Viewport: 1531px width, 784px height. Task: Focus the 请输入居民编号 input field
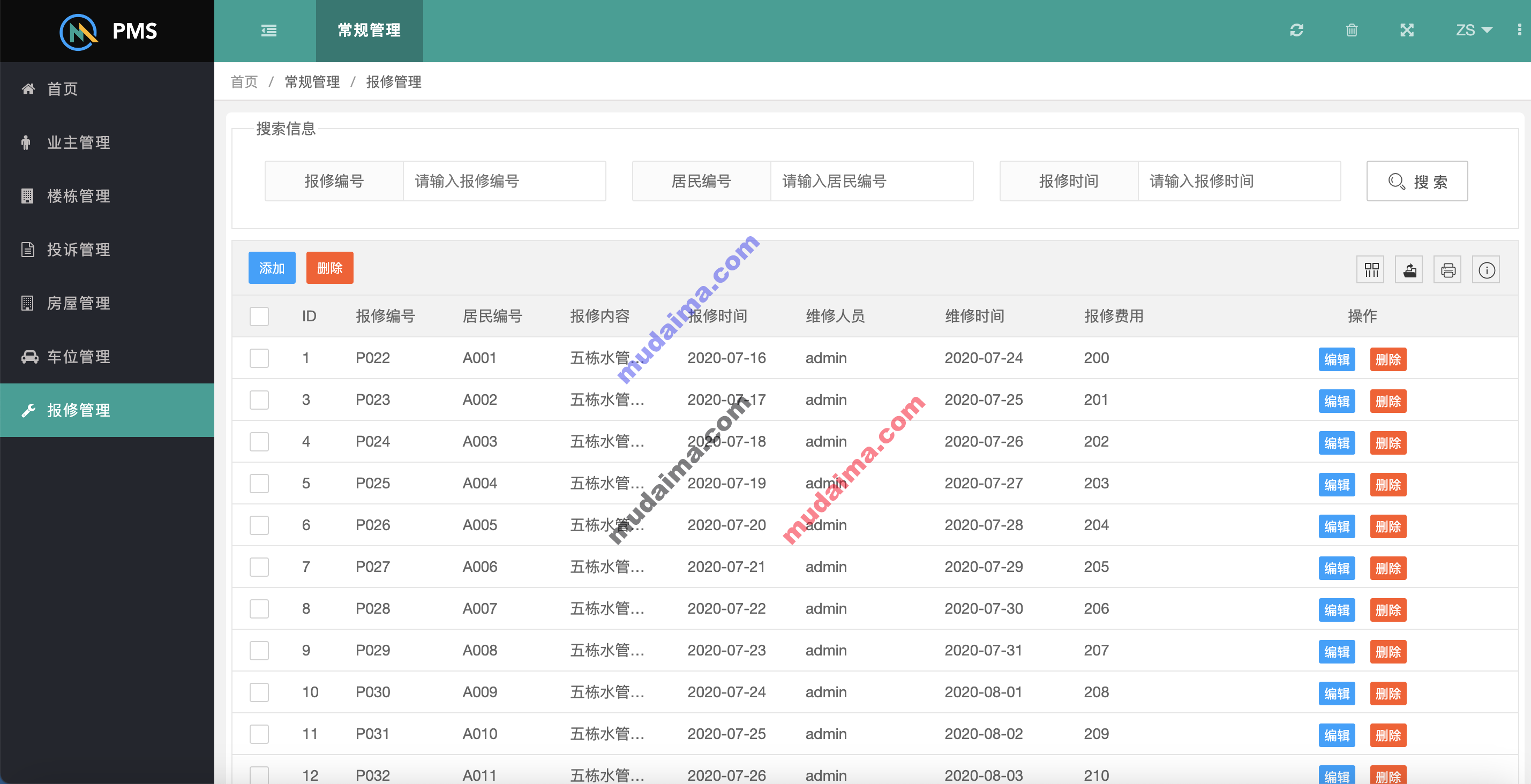(x=872, y=181)
